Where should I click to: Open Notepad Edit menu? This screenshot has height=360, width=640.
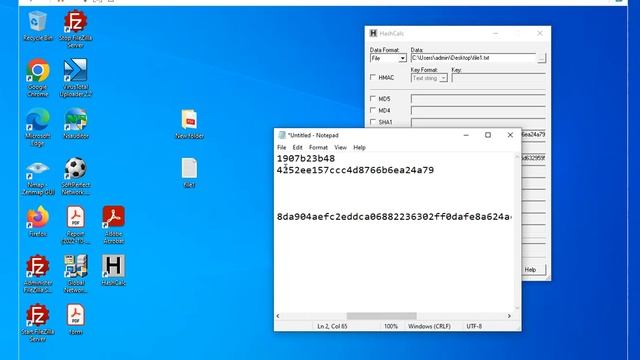(x=298, y=147)
